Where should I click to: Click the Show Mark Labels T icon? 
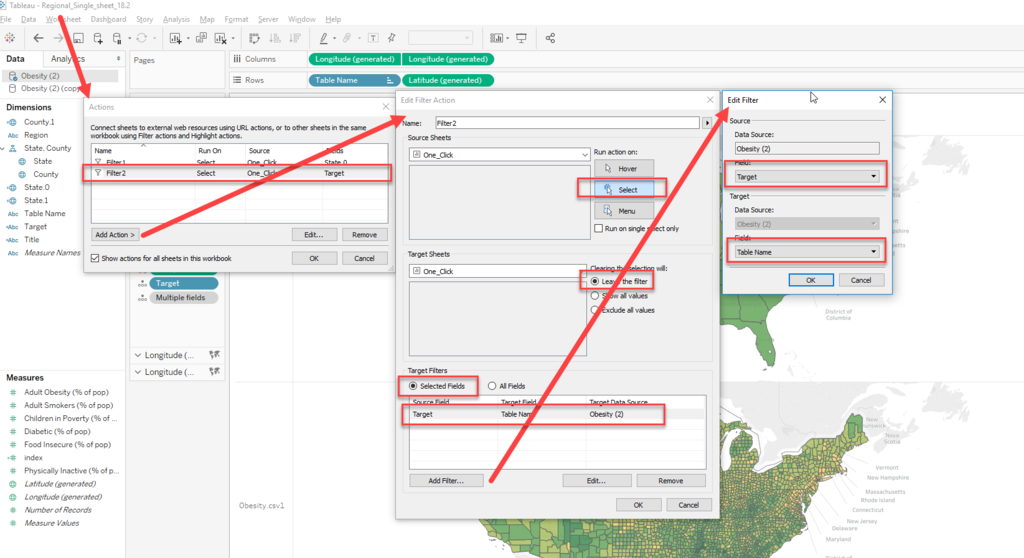(373, 38)
